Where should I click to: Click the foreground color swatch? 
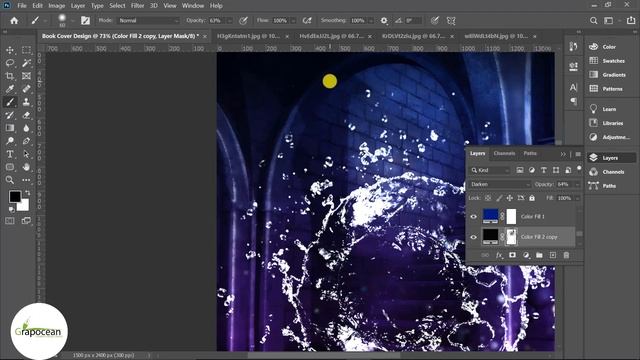(x=15, y=197)
